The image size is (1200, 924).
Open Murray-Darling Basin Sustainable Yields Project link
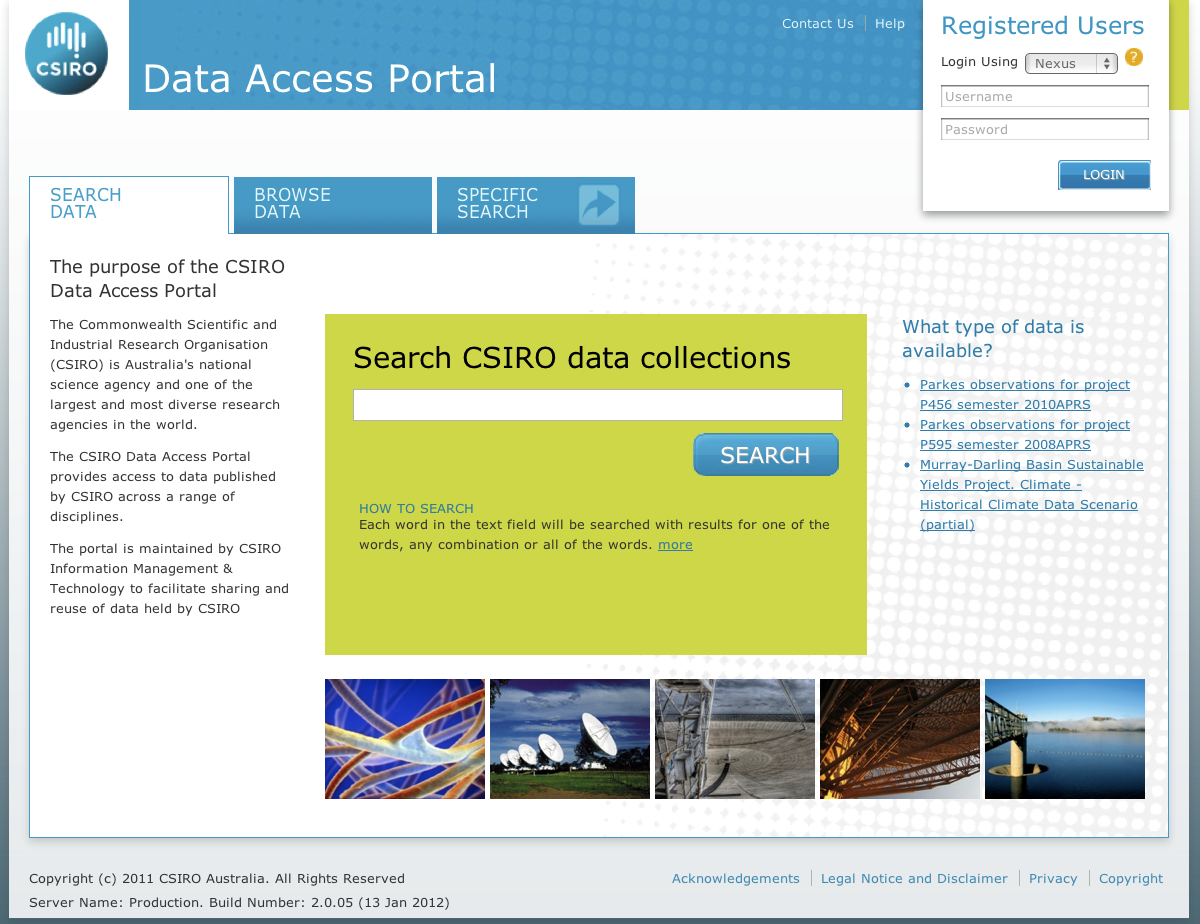(1032, 495)
